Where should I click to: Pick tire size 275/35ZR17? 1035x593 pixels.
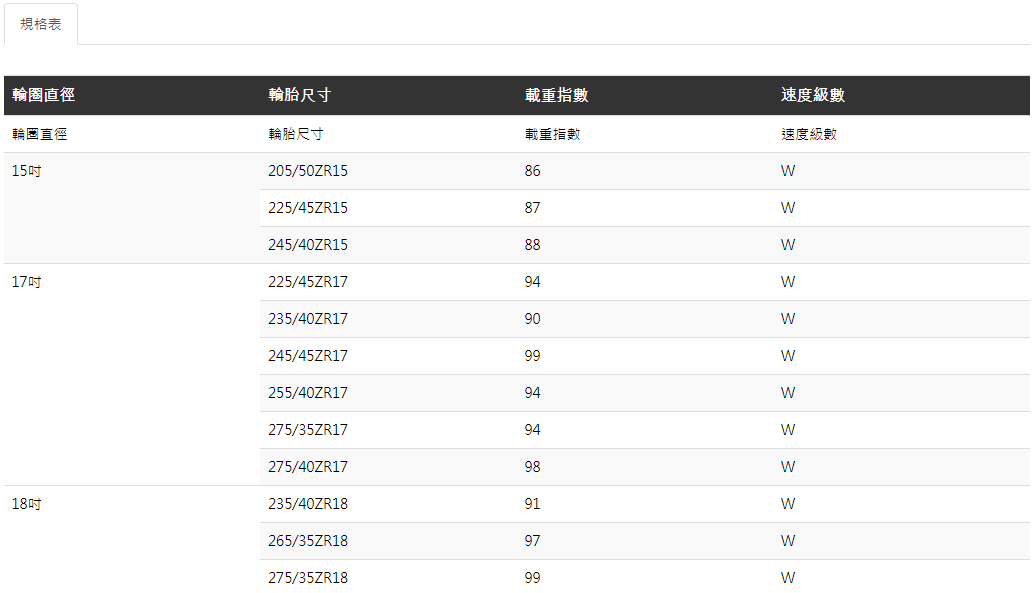308,430
